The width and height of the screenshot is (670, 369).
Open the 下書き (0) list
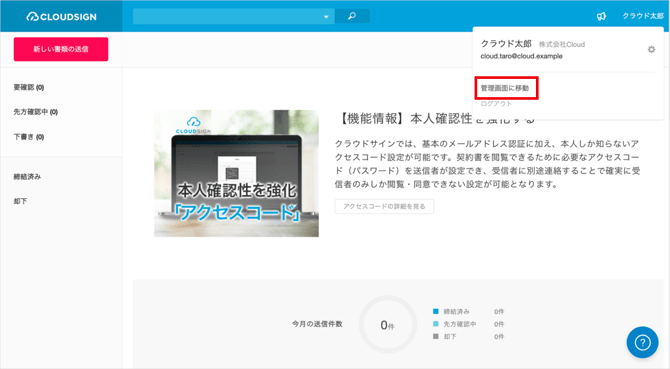29,137
